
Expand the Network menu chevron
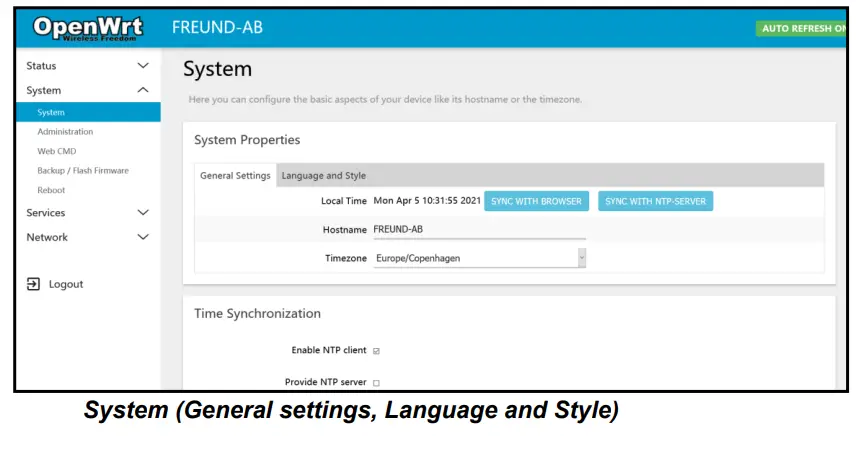143,237
